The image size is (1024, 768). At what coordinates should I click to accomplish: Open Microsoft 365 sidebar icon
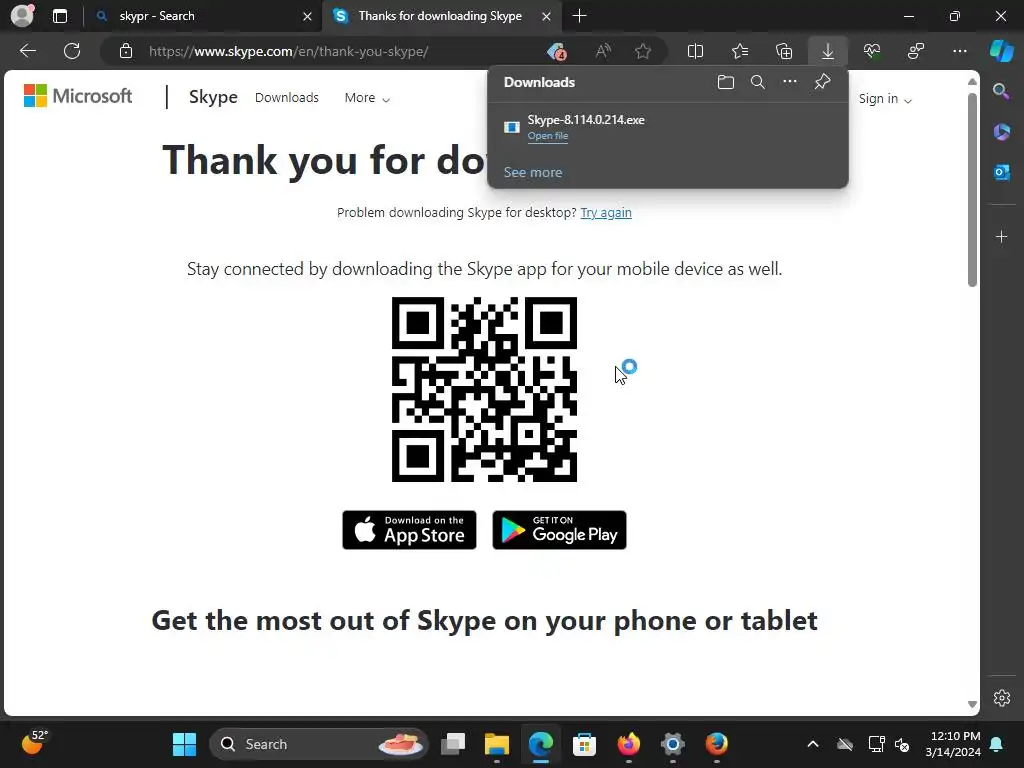click(x=1001, y=132)
